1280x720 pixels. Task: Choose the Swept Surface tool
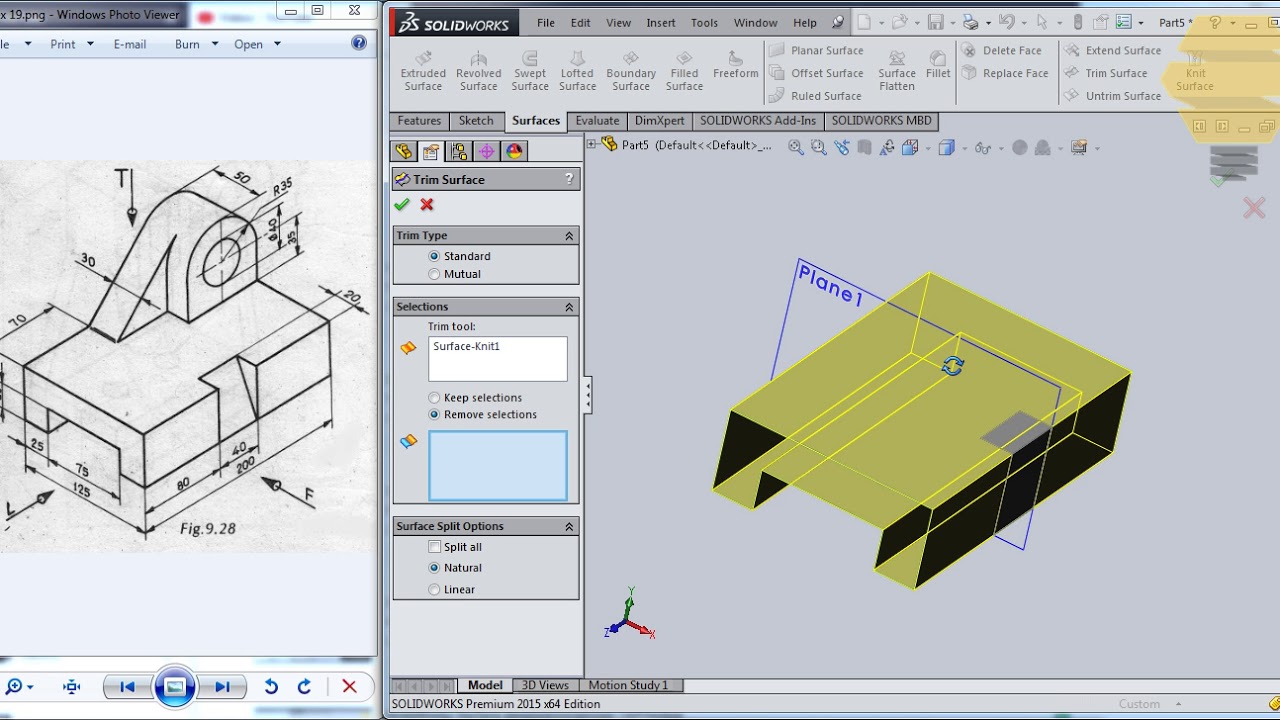530,71
